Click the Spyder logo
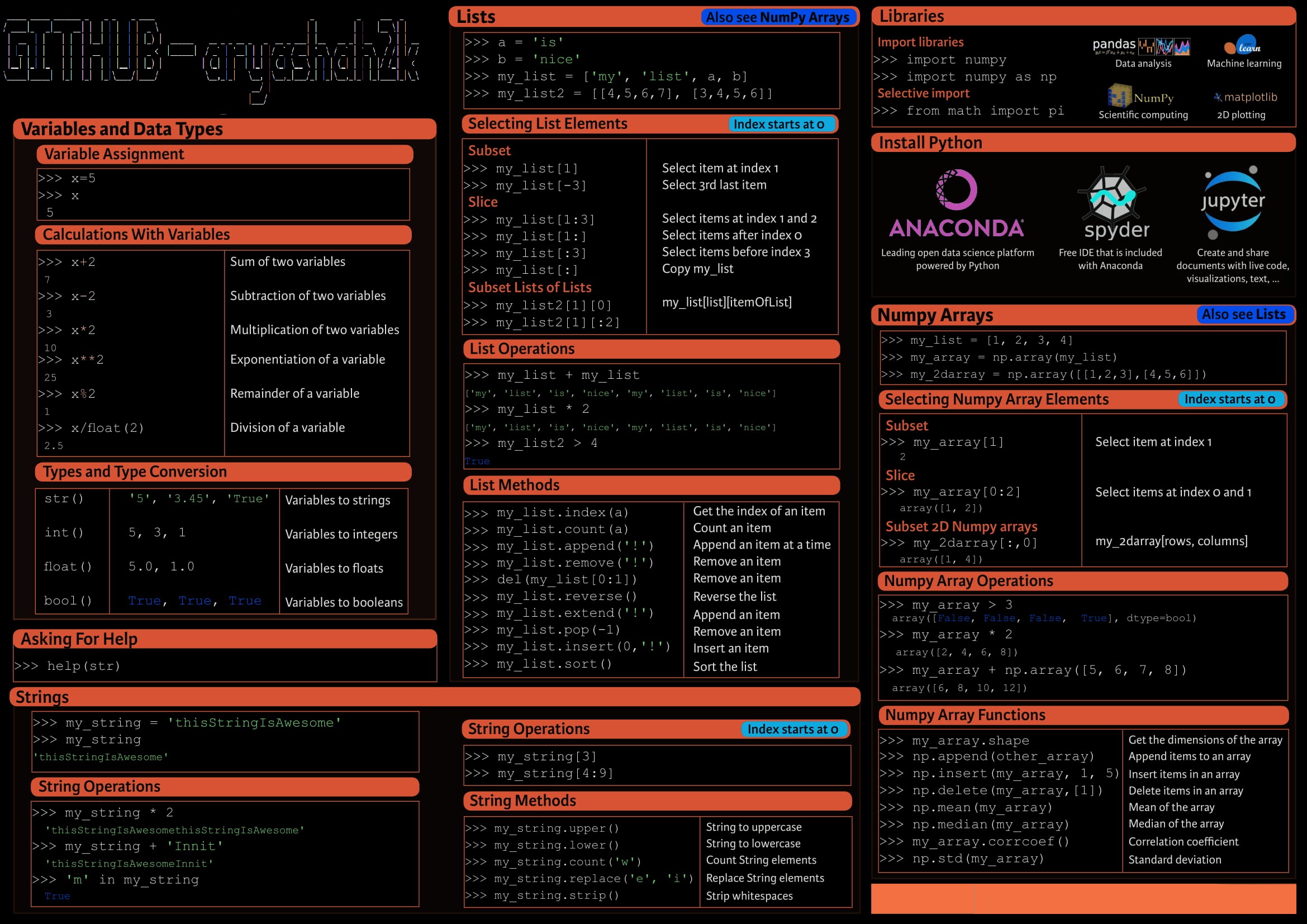The width and height of the screenshot is (1307, 924). tap(1113, 203)
